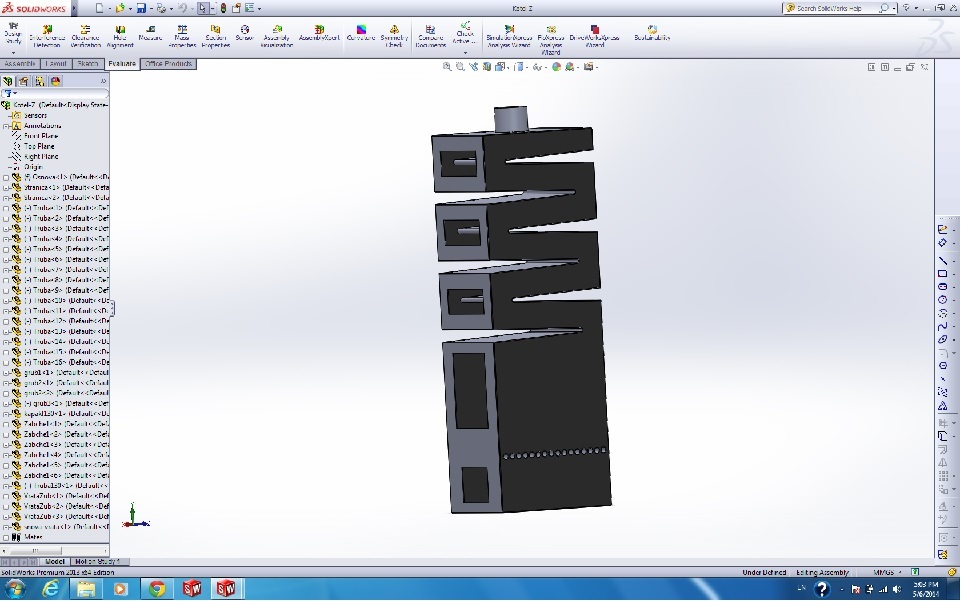Image resolution: width=961 pixels, height=601 pixels.
Task: Select Front Plane in the feature tree
Action: coord(41,136)
